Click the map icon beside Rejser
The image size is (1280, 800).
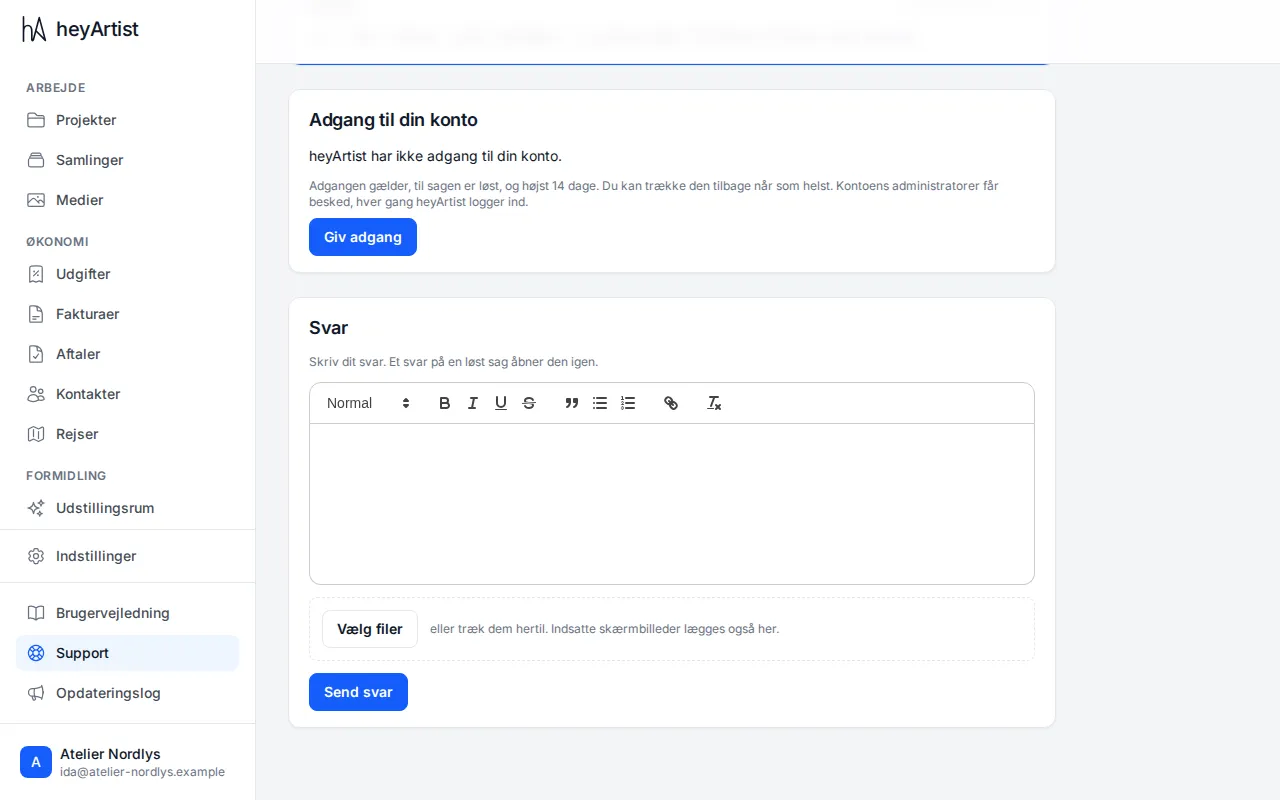[x=36, y=434]
